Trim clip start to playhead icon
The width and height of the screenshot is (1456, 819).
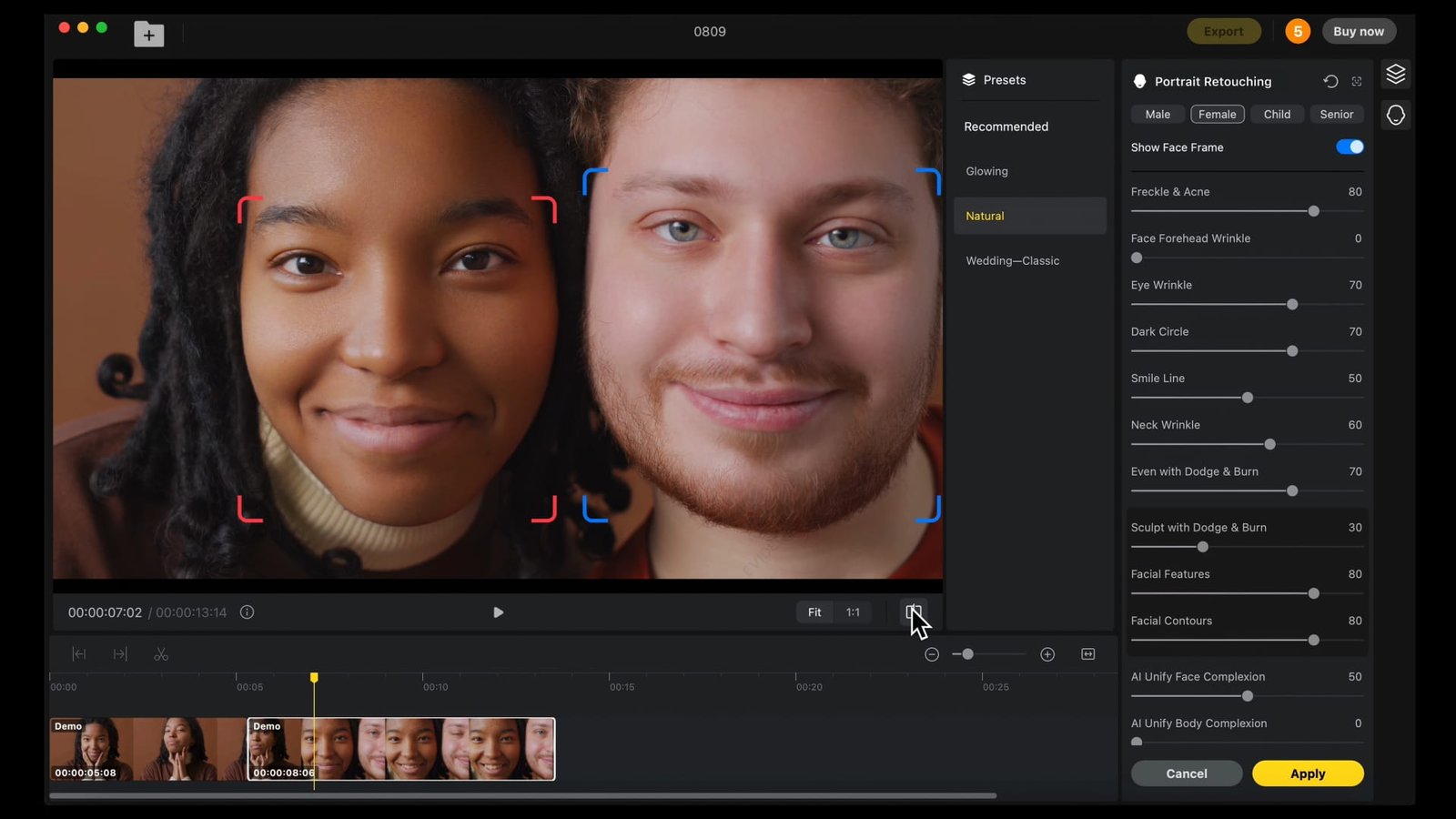click(79, 654)
